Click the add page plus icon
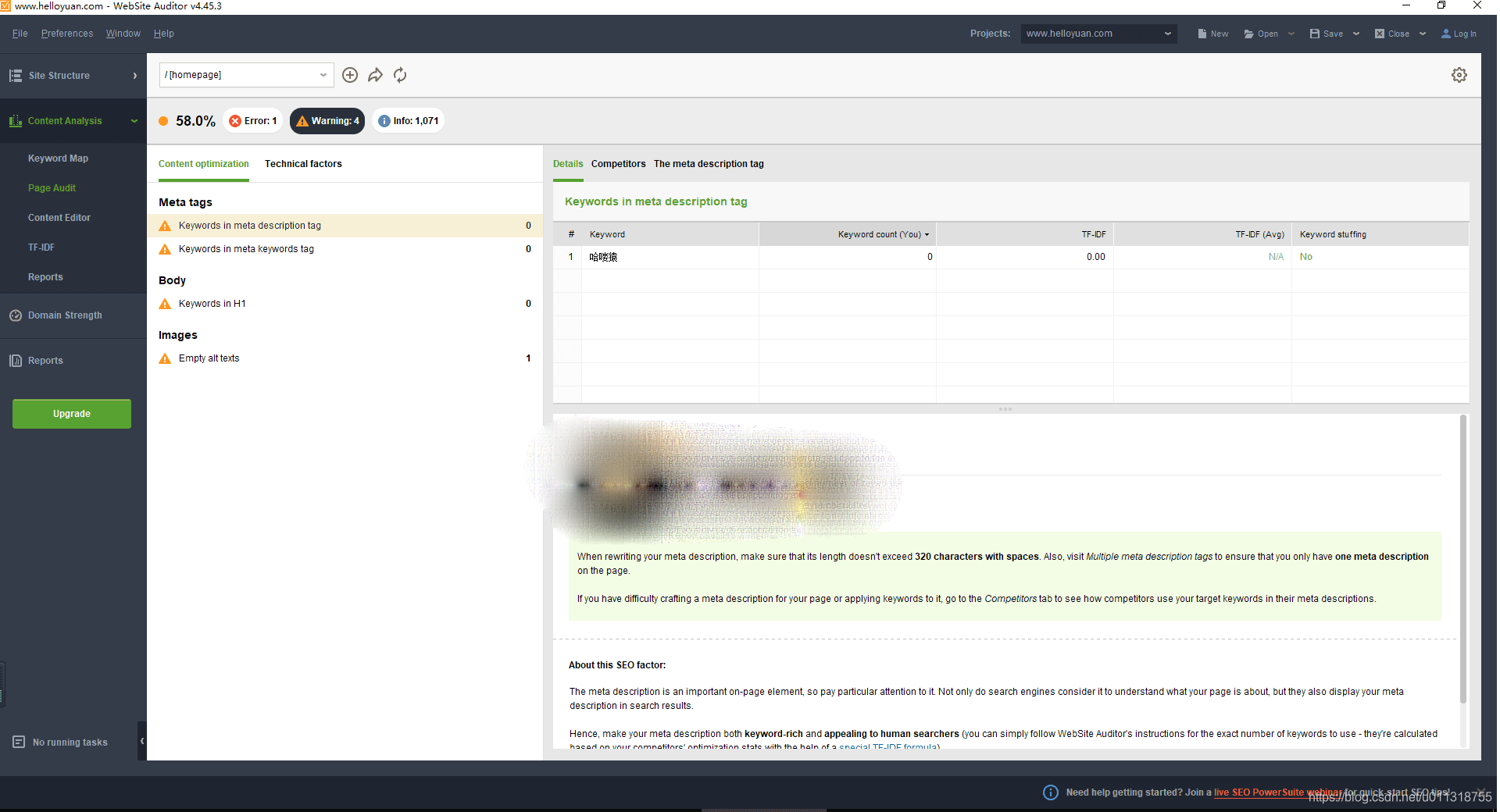 click(350, 75)
